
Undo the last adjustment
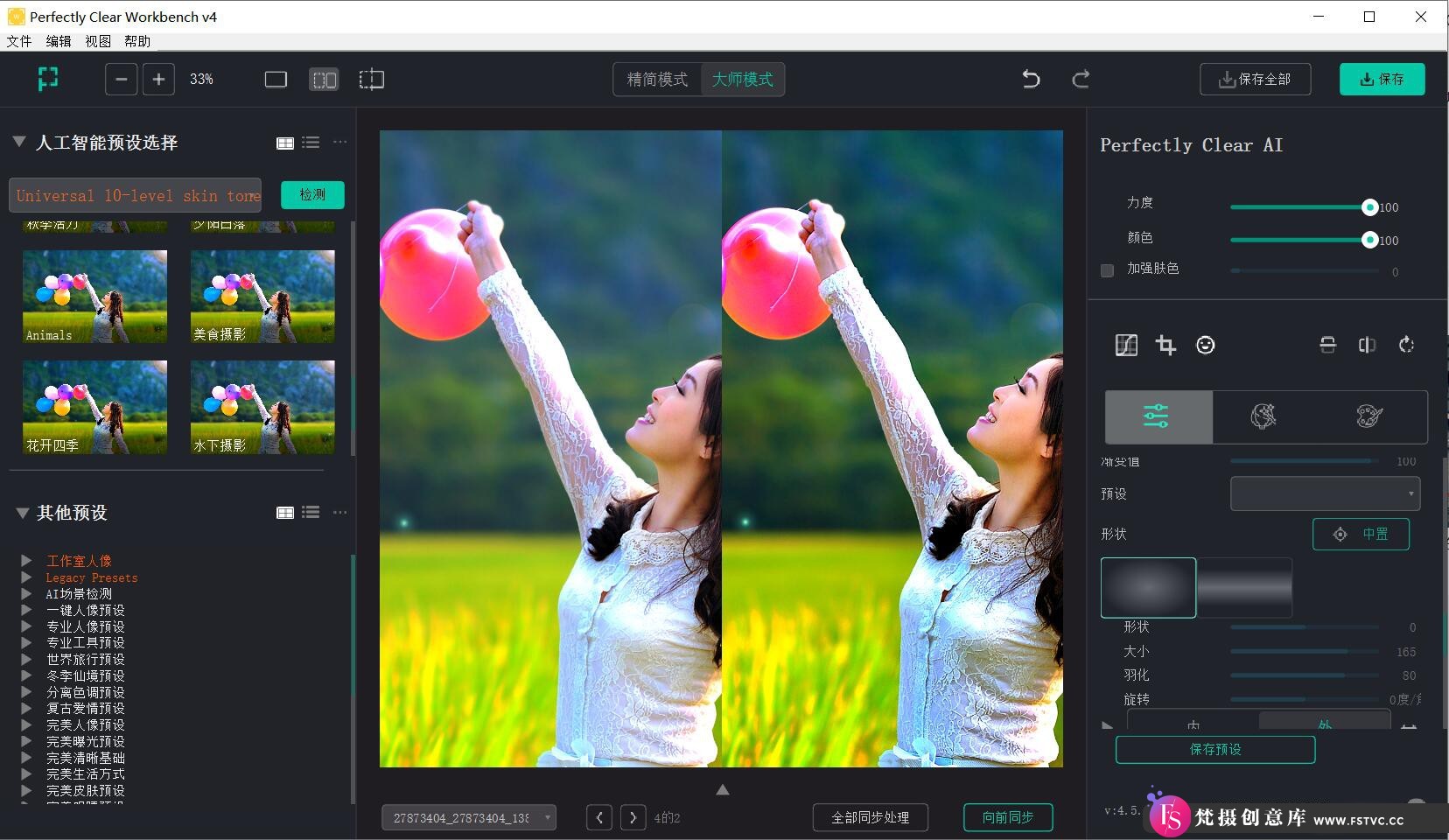[x=1031, y=80]
